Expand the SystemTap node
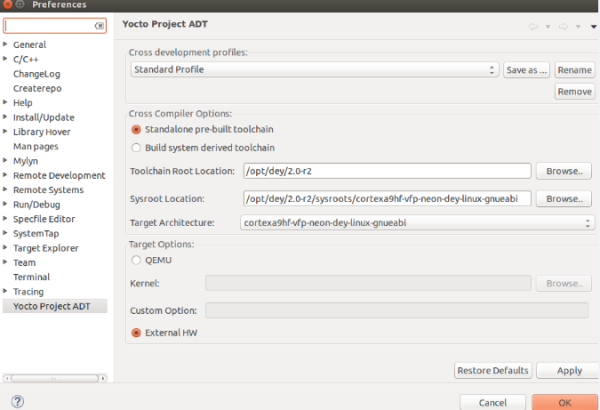The height and width of the screenshot is (410, 600). pos(5,233)
